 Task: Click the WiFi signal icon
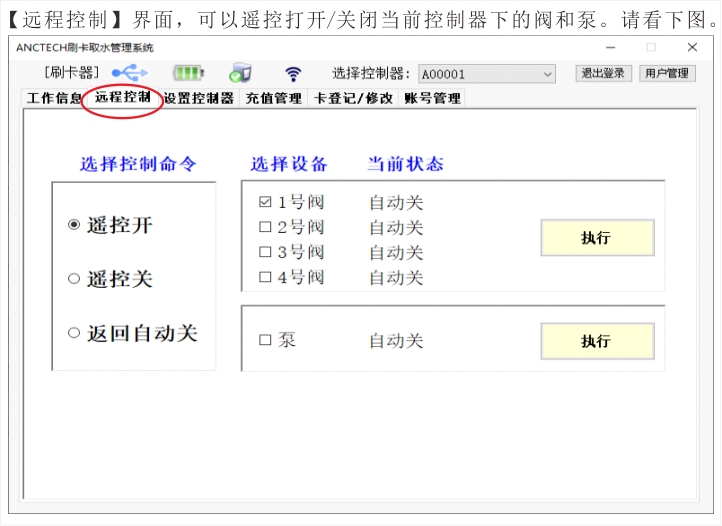[x=293, y=73]
